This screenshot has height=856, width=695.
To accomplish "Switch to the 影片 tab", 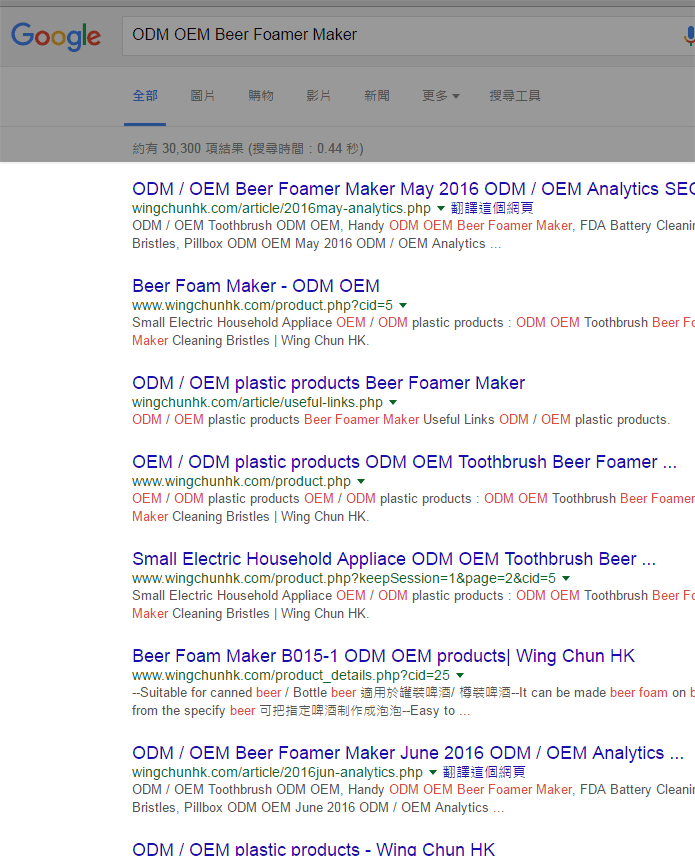I will coord(318,96).
